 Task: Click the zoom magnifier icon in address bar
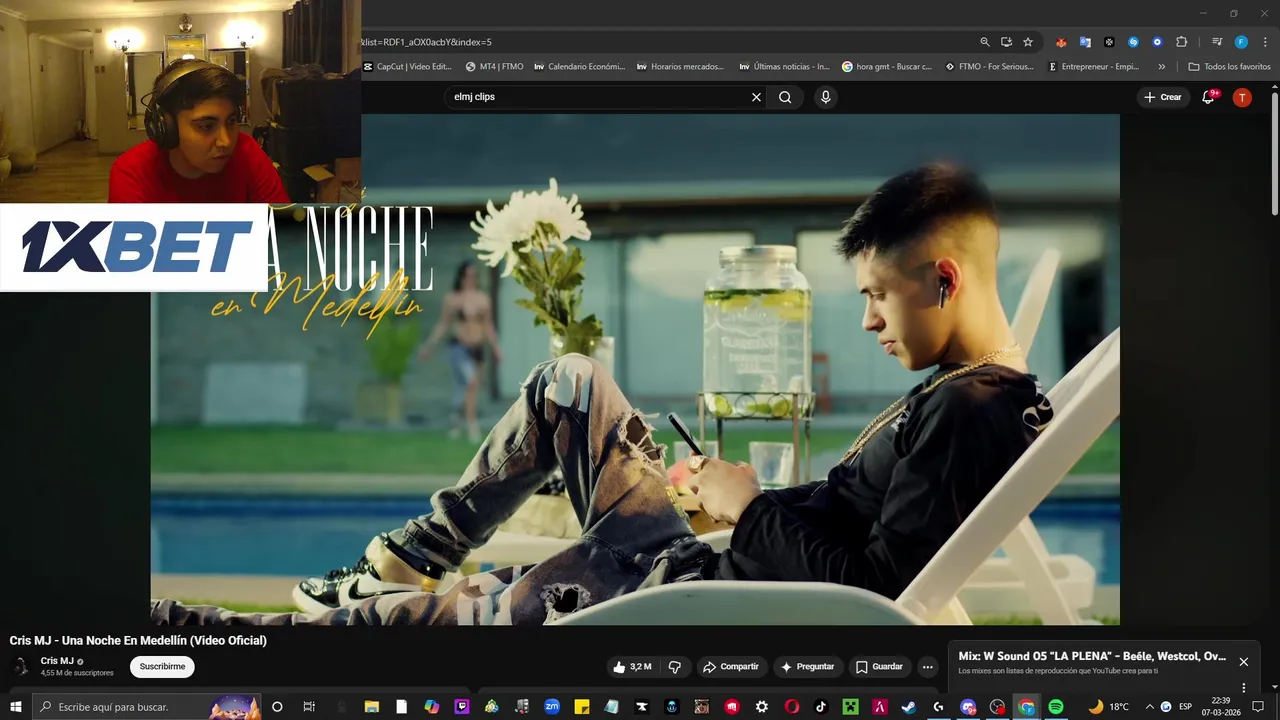(x=985, y=42)
